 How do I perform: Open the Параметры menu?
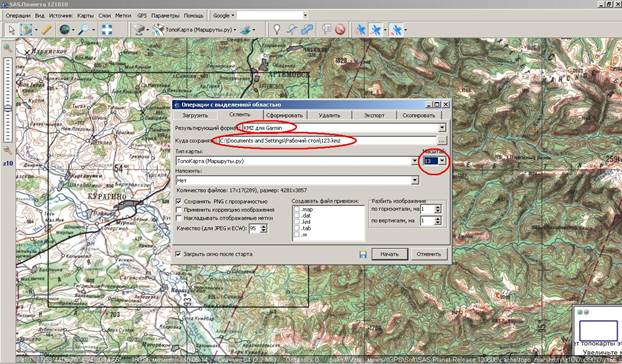[x=165, y=15]
